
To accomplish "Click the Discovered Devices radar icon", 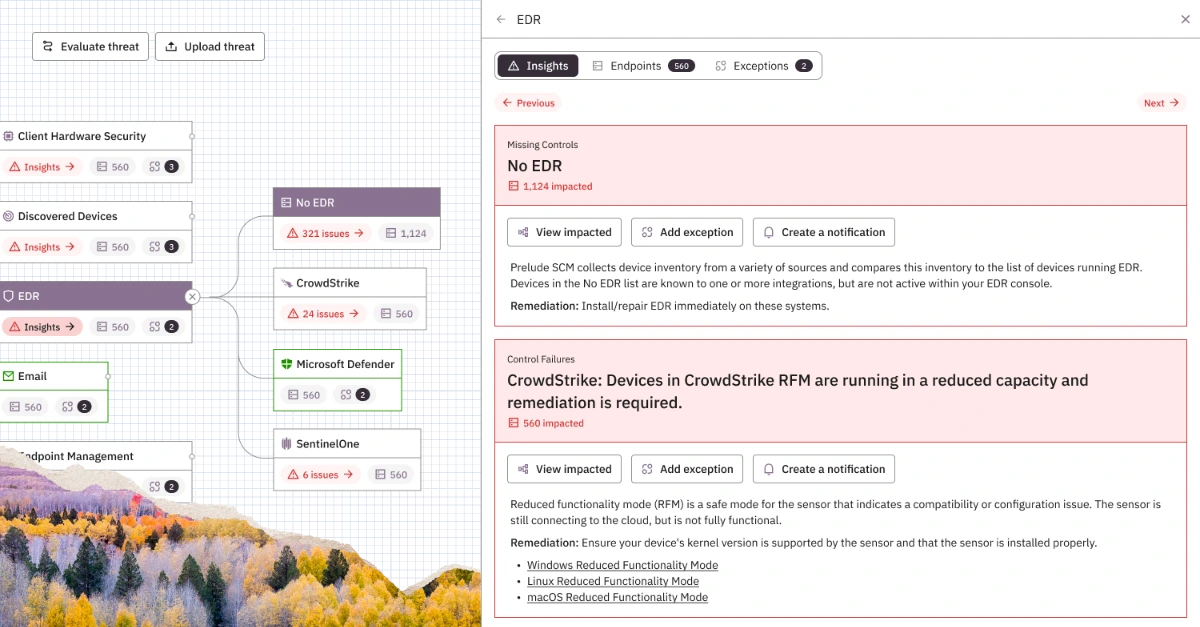I will [x=9, y=216].
